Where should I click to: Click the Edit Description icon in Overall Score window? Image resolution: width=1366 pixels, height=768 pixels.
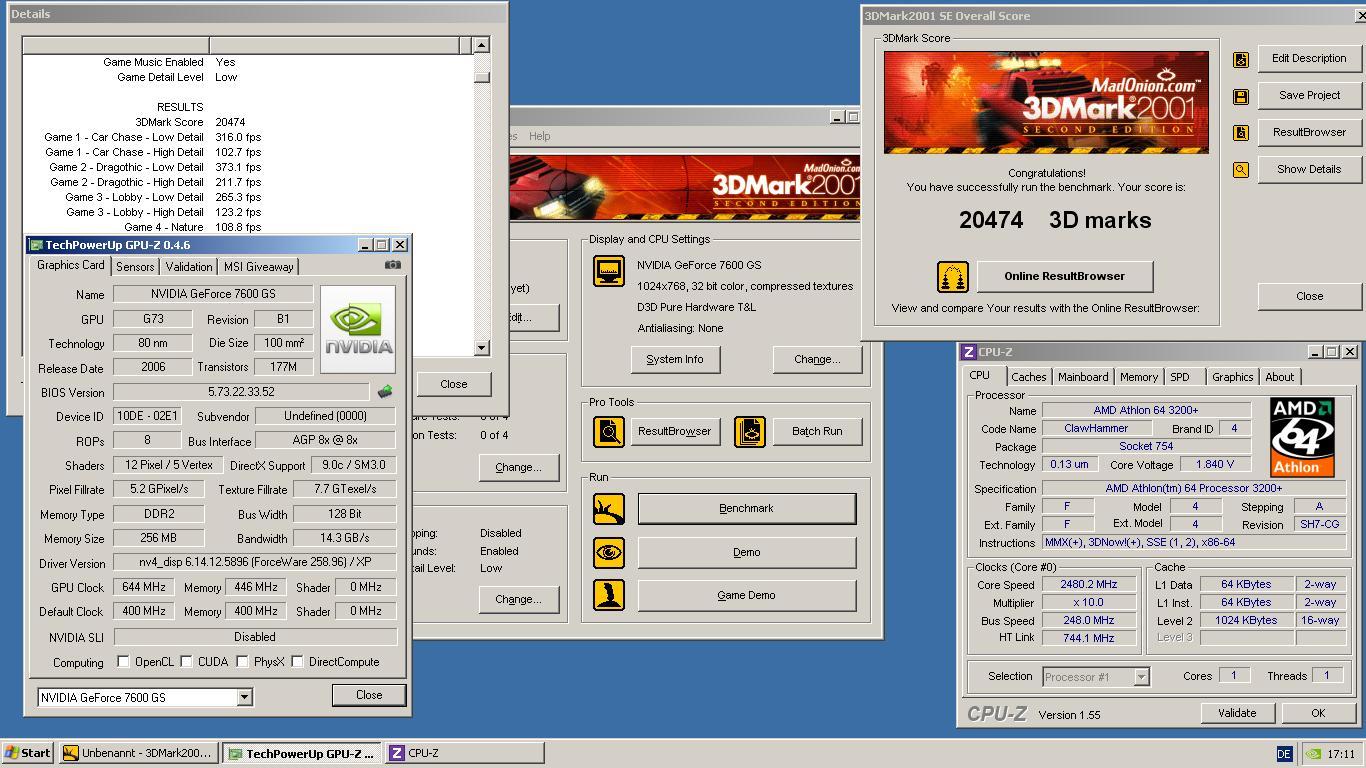click(1241, 59)
